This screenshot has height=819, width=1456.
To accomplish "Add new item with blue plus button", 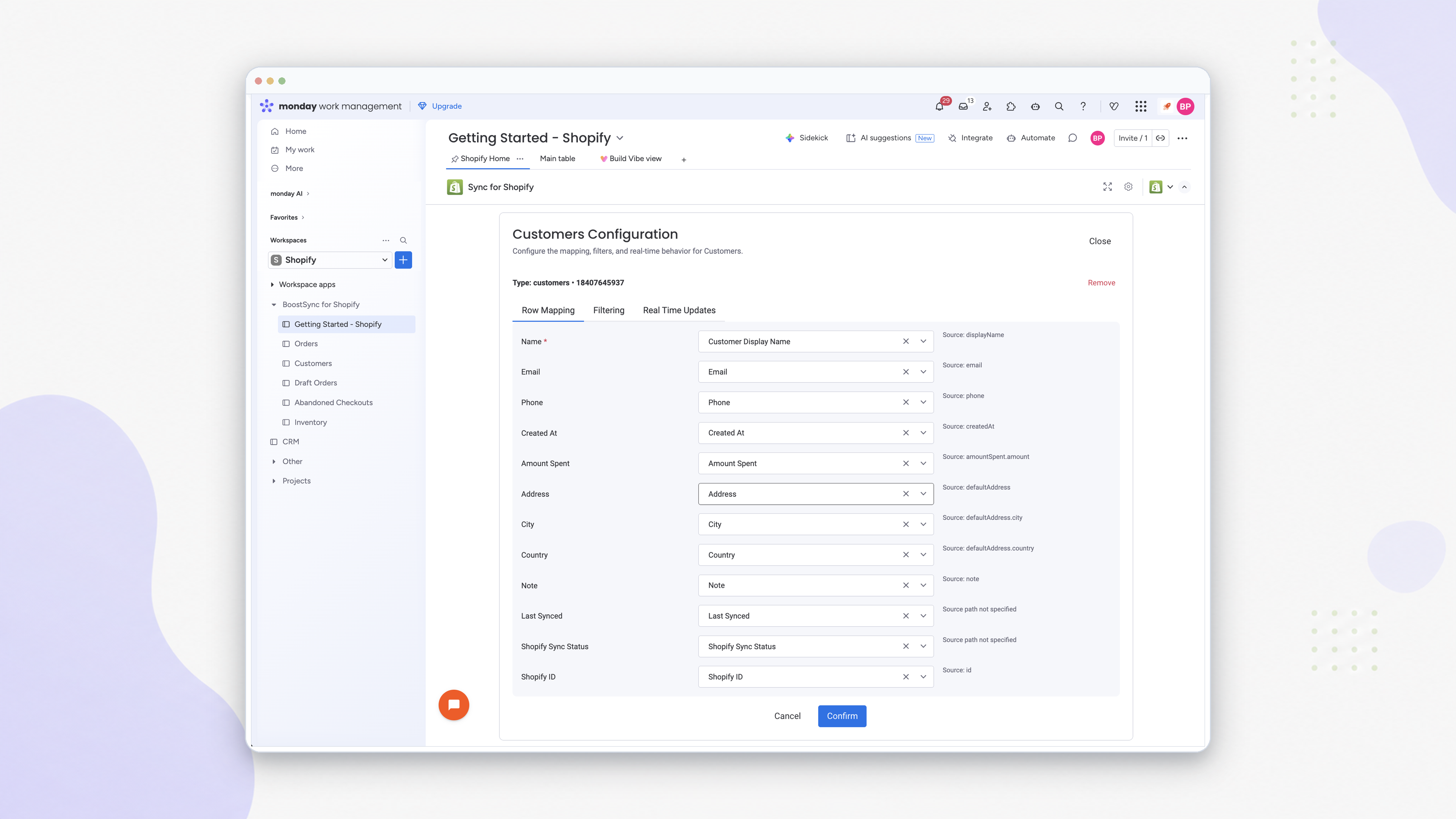I will (x=403, y=260).
